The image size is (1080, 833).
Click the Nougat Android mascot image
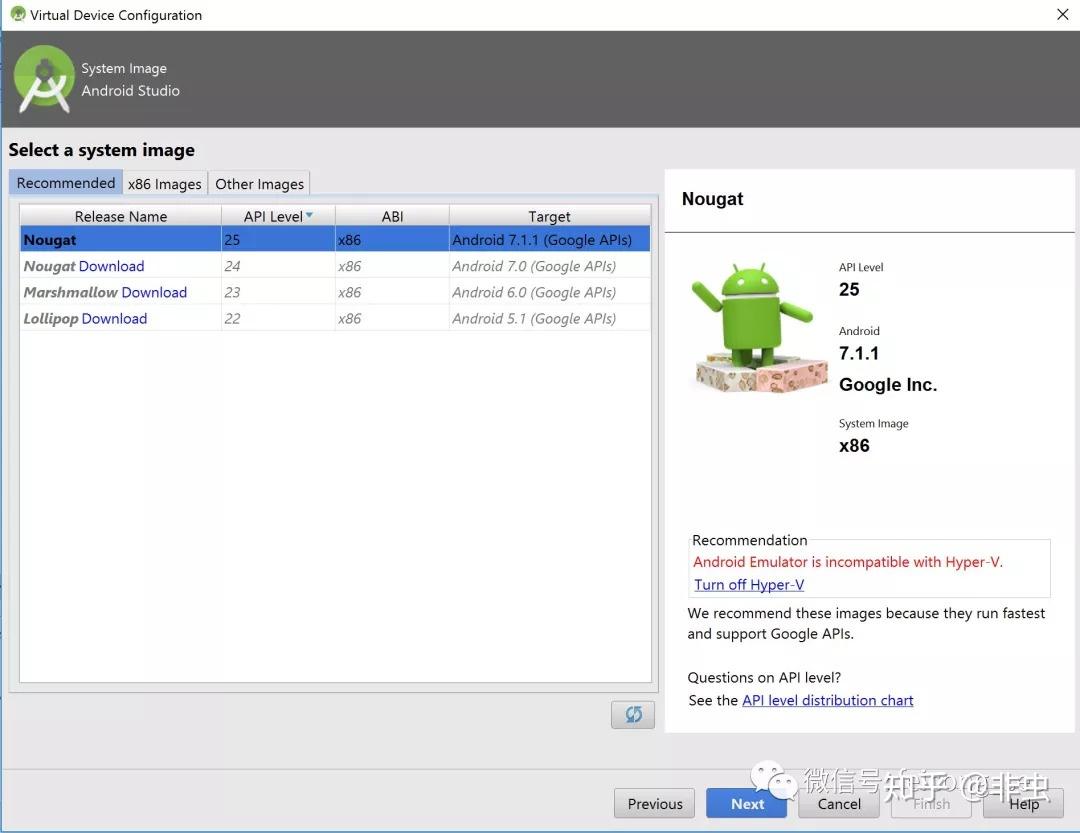pyautogui.click(x=758, y=327)
